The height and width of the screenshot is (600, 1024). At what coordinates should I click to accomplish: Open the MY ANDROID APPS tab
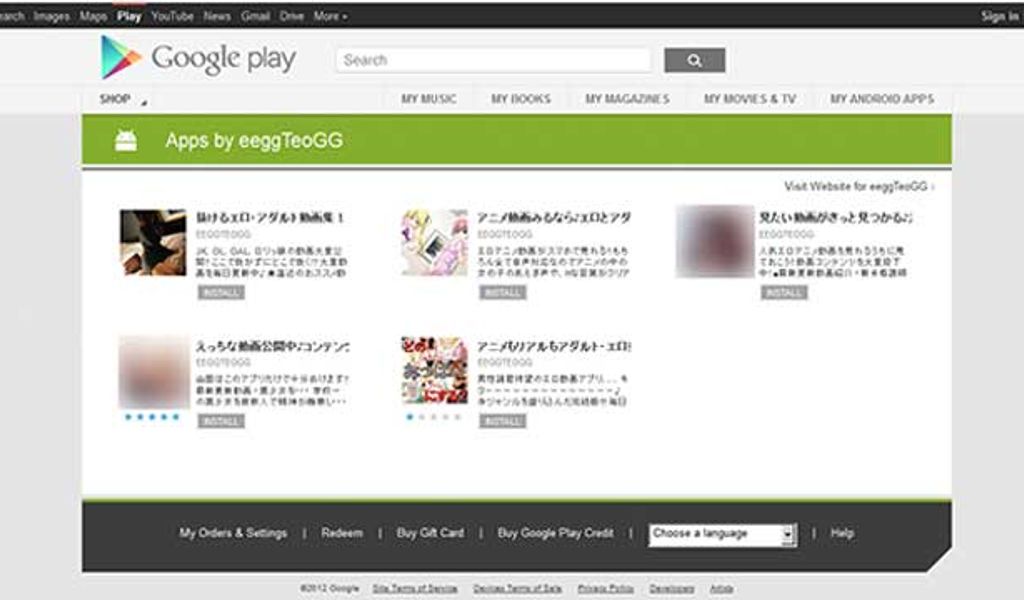881,99
